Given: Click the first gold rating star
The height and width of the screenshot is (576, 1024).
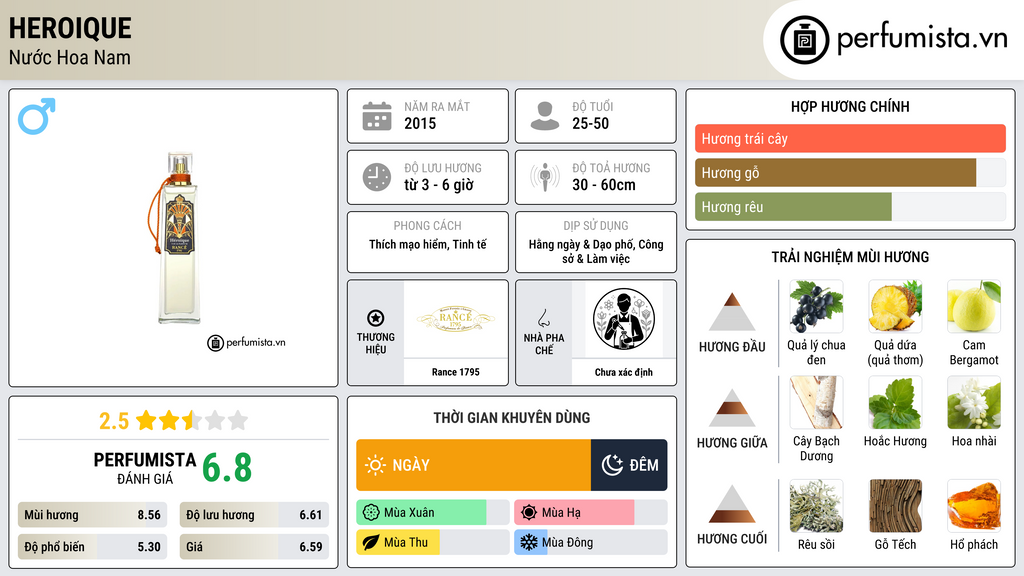Looking at the screenshot, I should pos(146,420).
